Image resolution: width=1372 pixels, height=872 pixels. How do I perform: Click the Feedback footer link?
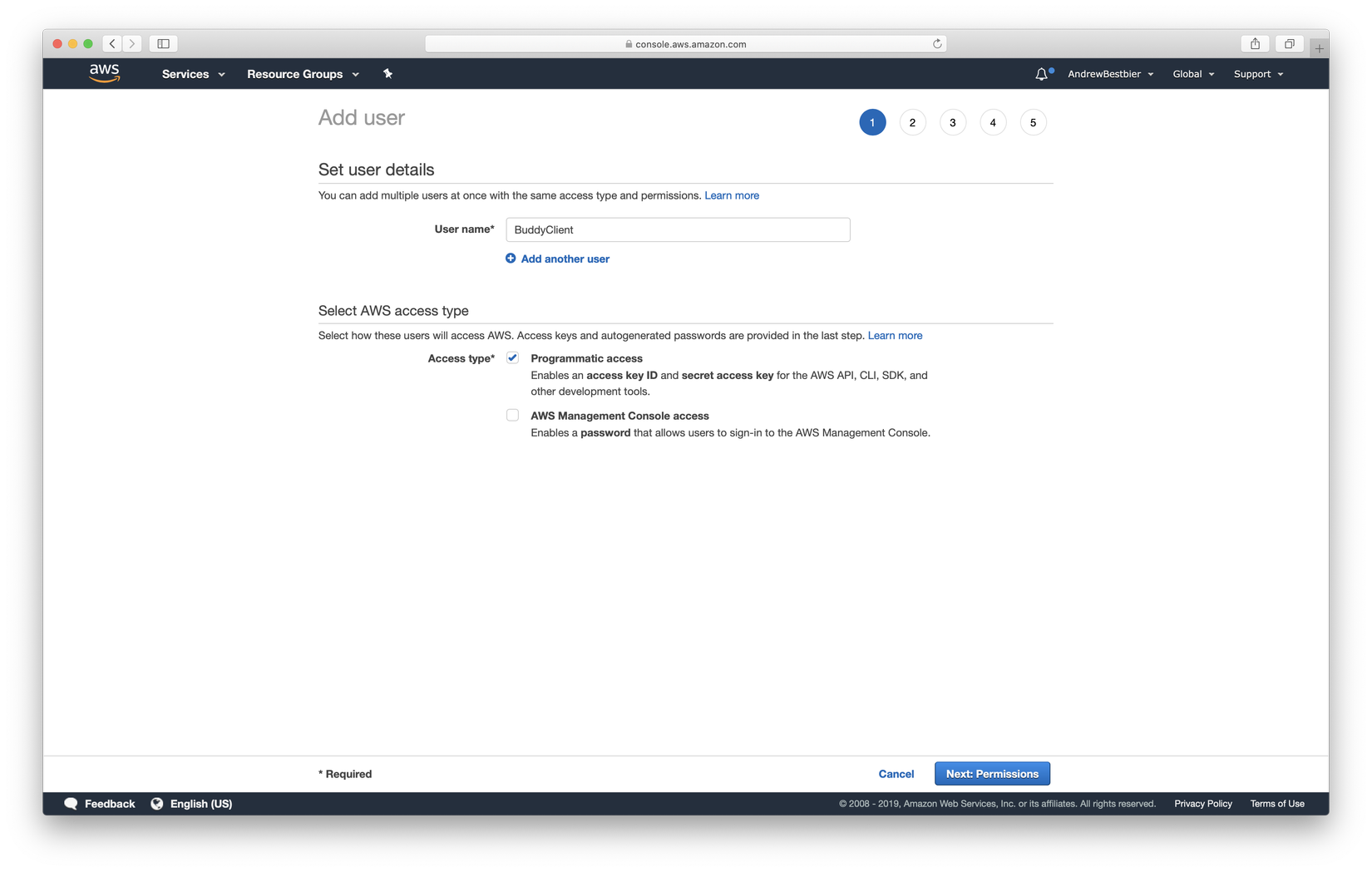[x=110, y=804]
